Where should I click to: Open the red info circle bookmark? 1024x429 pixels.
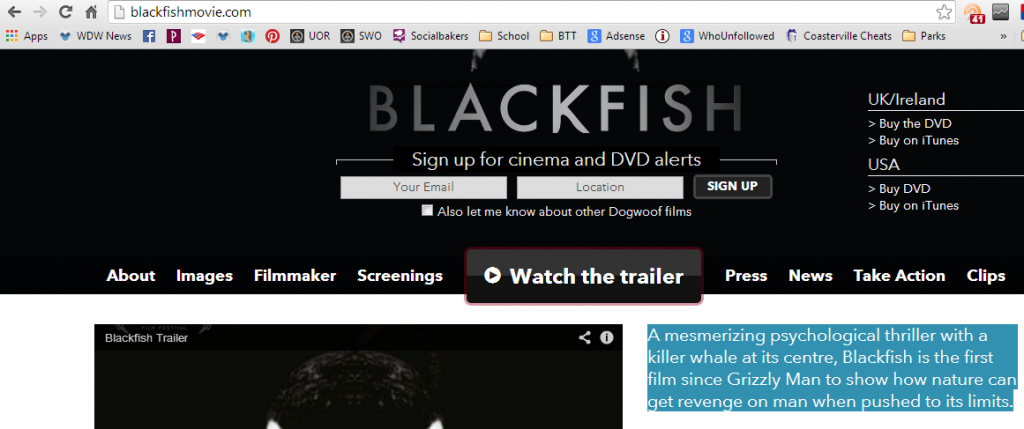pyautogui.click(x=663, y=36)
